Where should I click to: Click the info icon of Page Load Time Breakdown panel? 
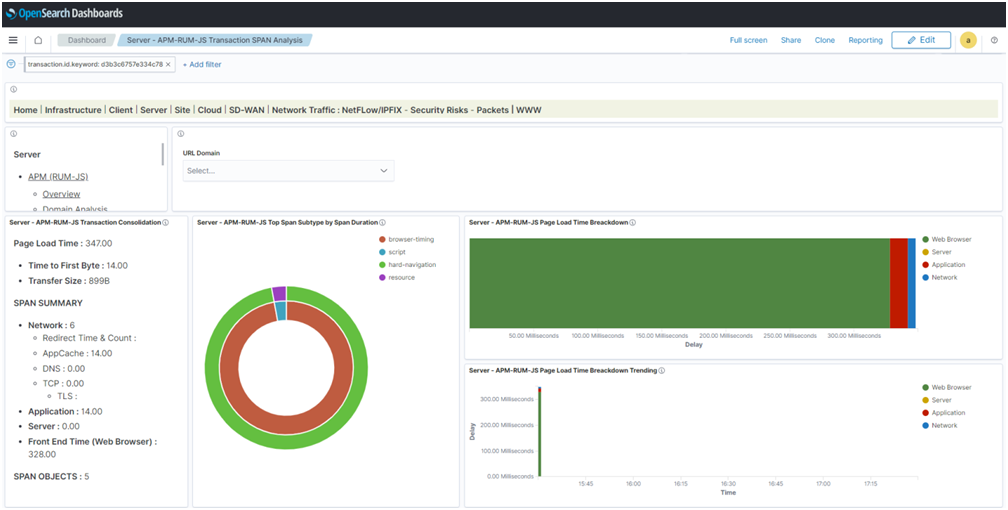633,223
